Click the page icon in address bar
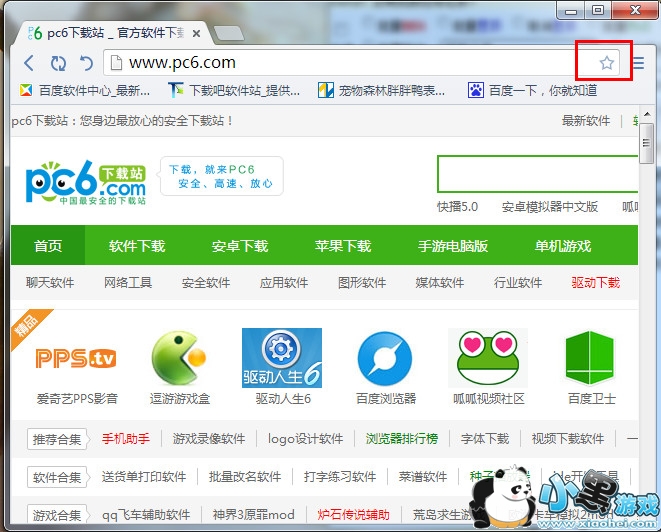This screenshot has height=532, width=661. coord(116,63)
